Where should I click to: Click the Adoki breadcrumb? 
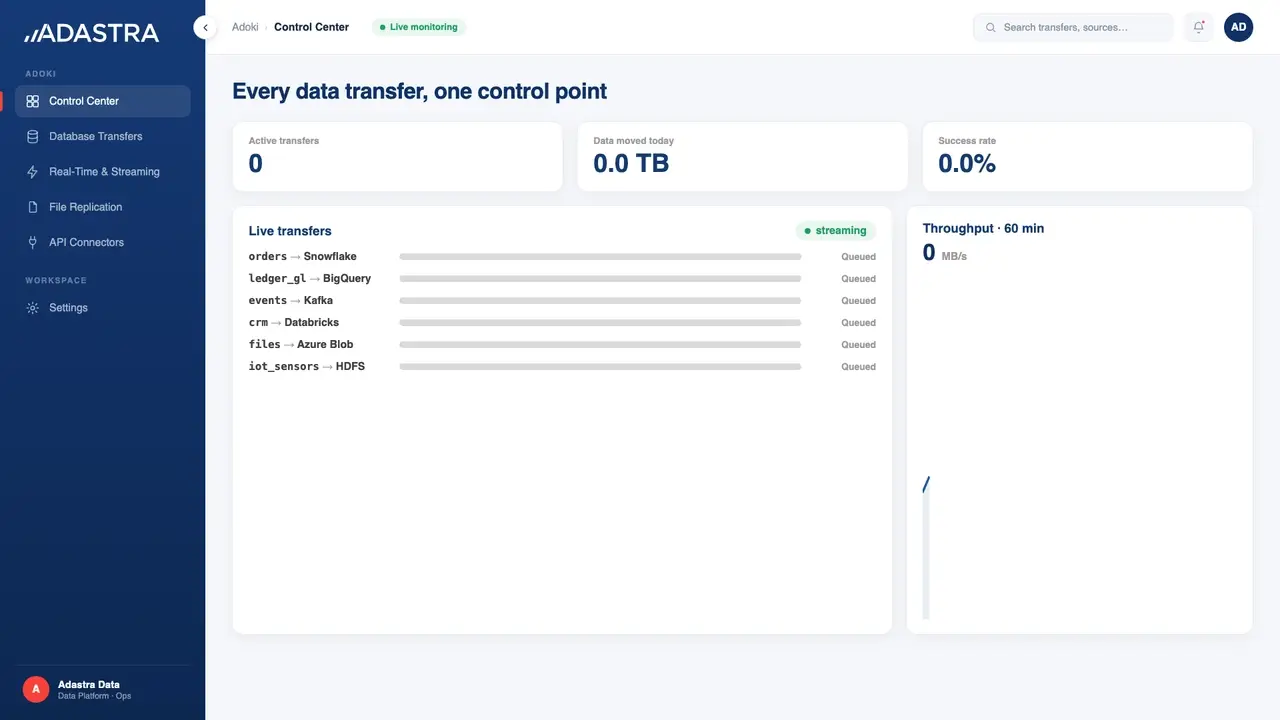[245, 27]
